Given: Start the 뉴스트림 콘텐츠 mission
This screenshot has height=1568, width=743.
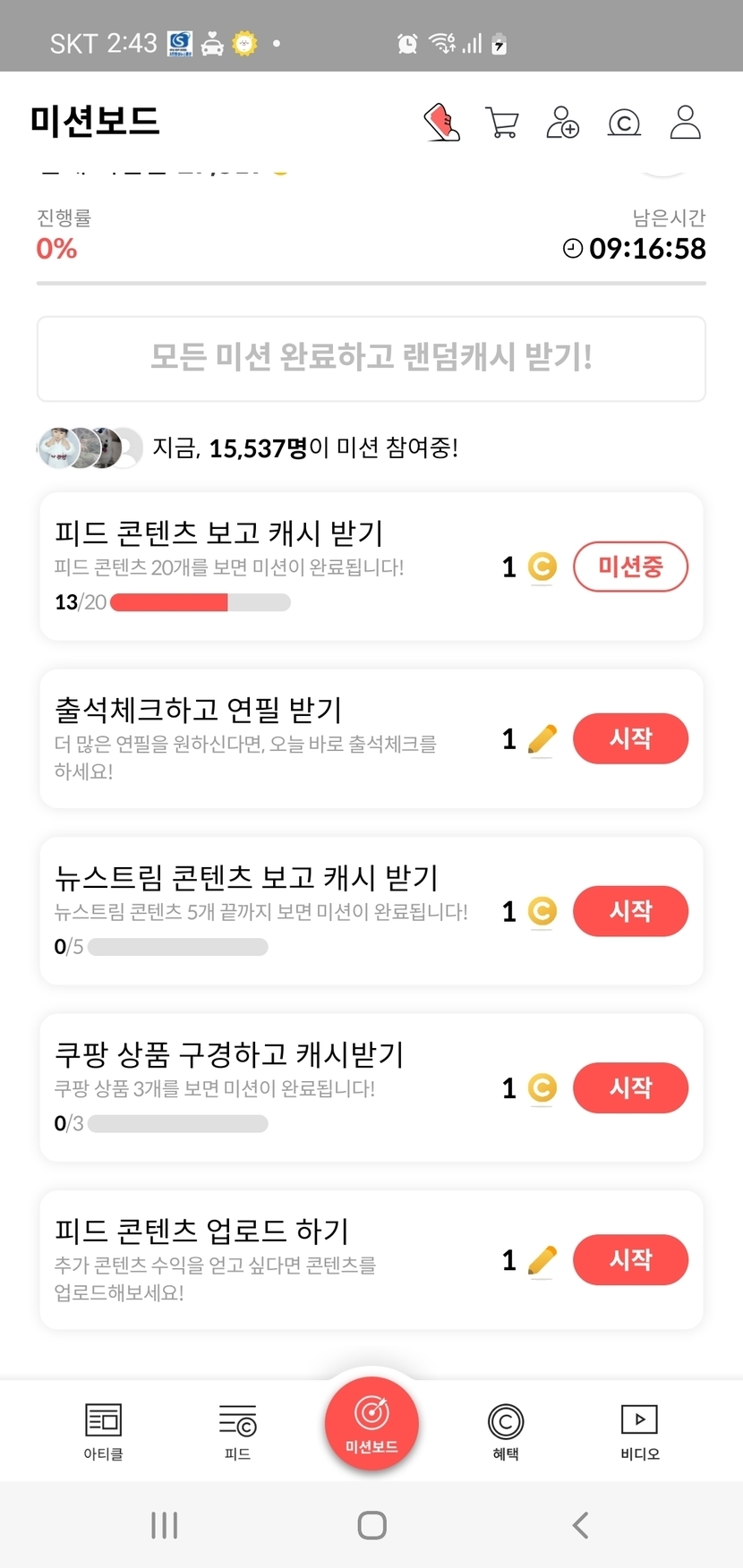Looking at the screenshot, I should click(x=630, y=911).
